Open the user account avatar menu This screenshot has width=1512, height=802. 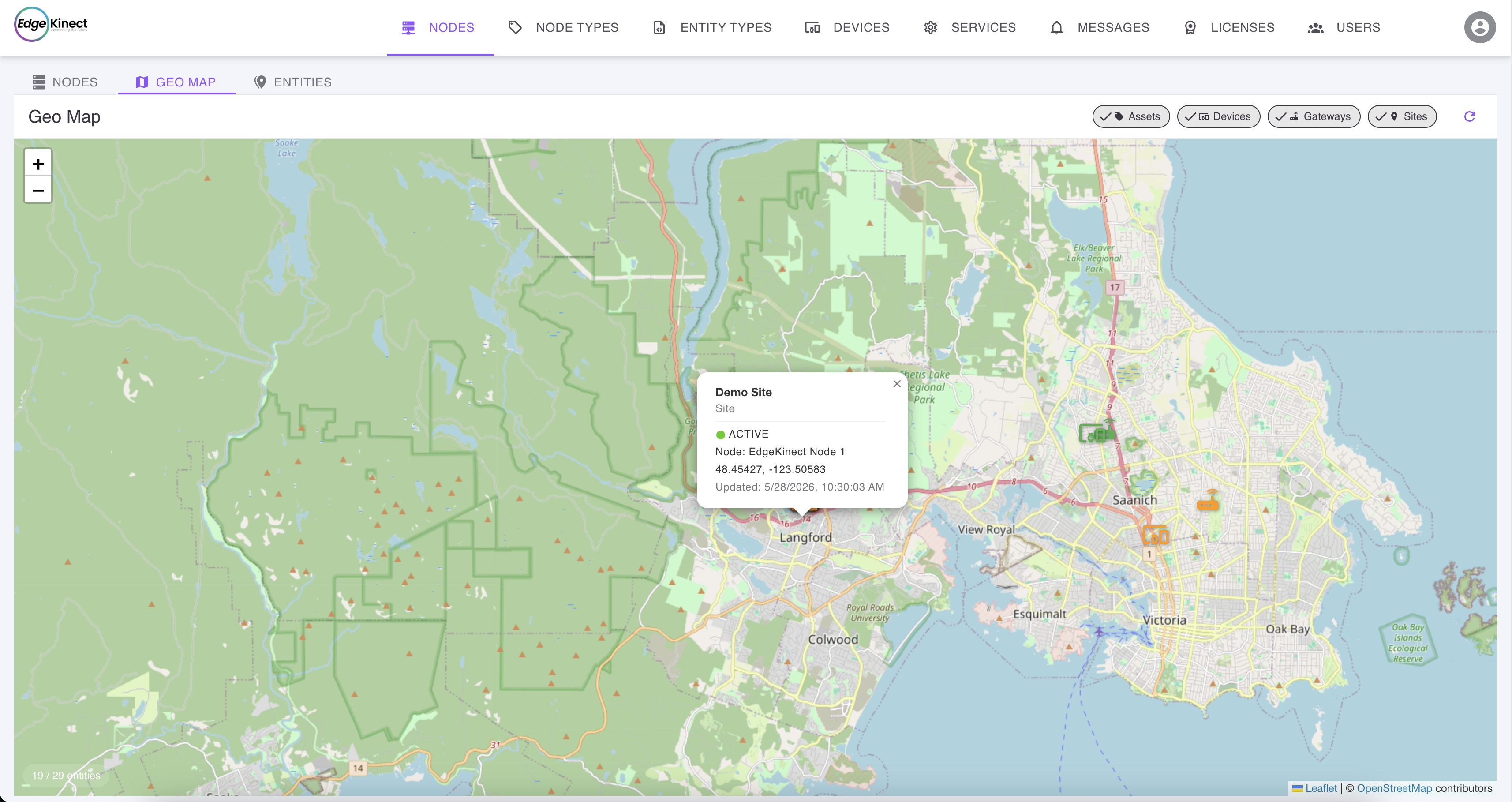click(x=1479, y=27)
